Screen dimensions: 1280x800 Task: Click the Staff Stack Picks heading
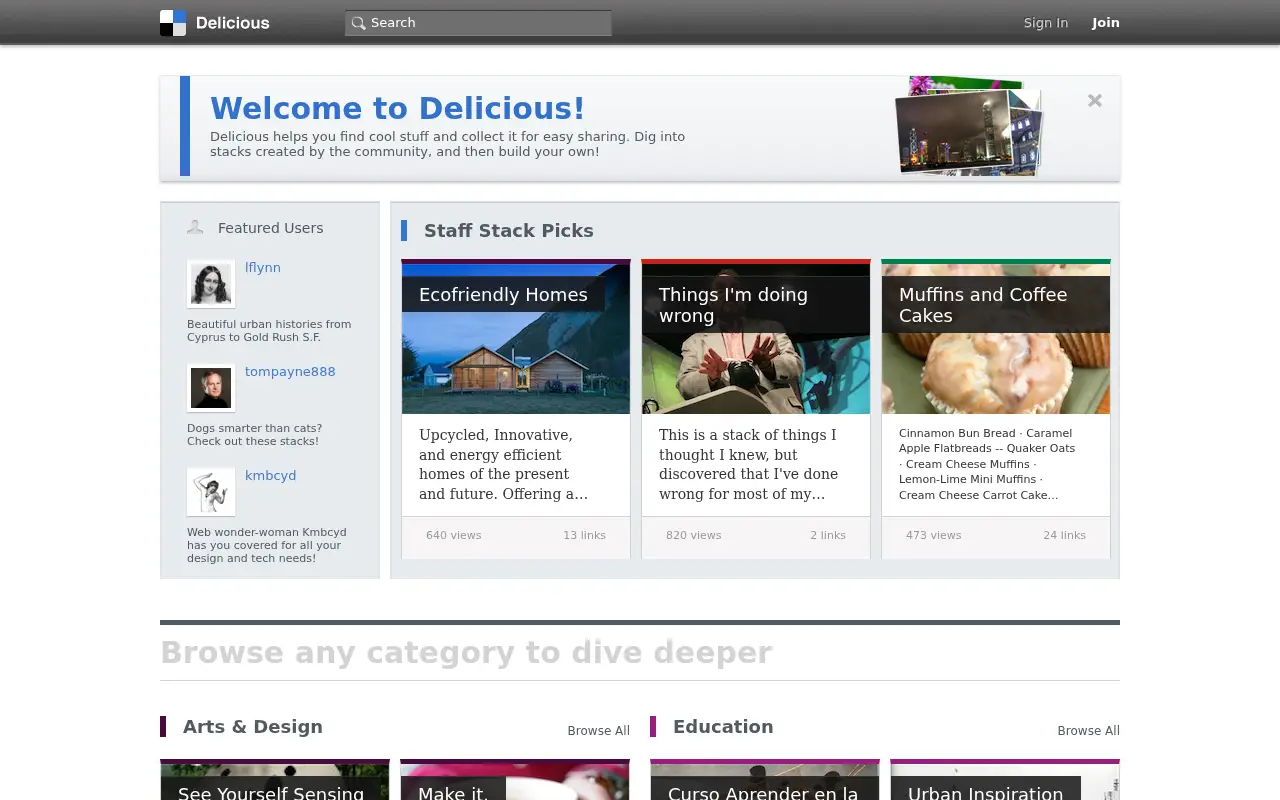click(509, 231)
